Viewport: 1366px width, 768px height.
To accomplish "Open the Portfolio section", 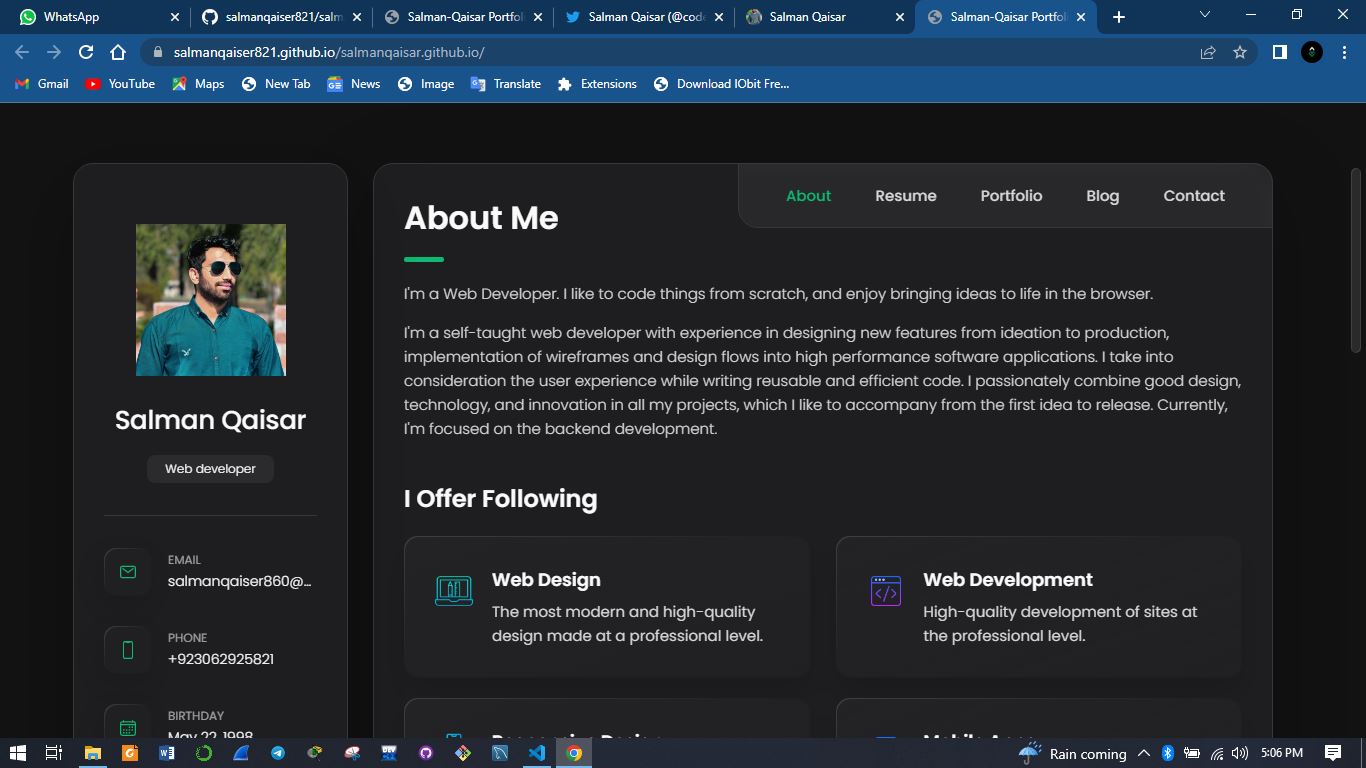I will pos(1011,196).
